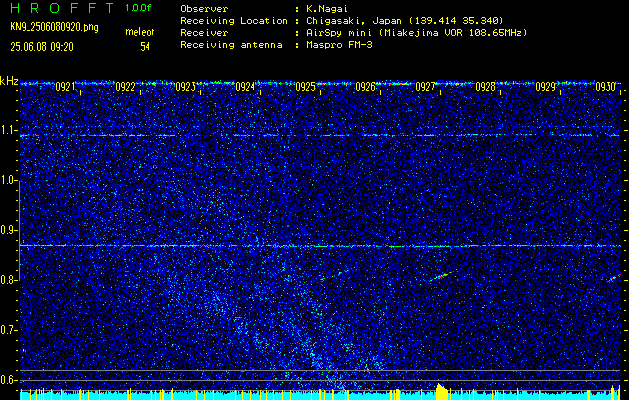629x400 pixels.
Task: Click the 0921 time marker
Action: (x=65, y=87)
